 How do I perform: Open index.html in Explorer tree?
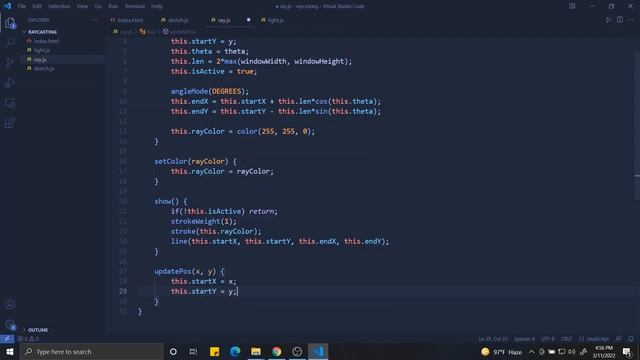tap(46, 41)
